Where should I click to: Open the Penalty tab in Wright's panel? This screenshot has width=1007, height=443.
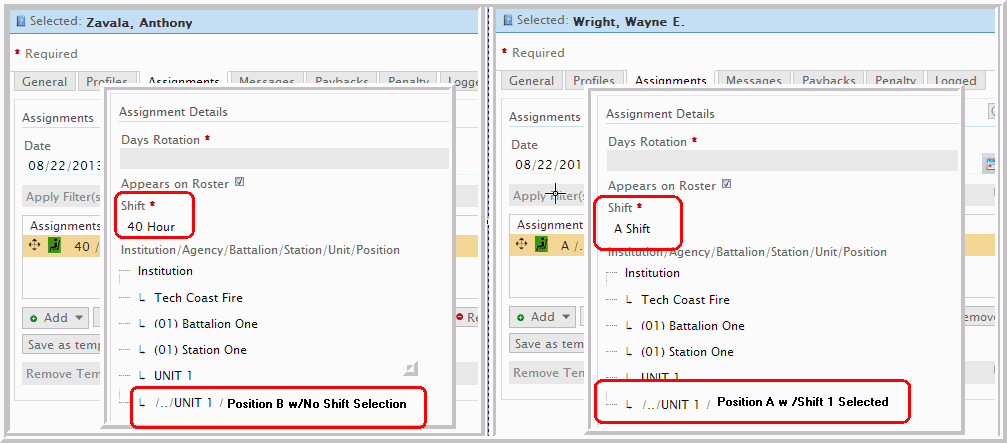click(x=894, y=81)
